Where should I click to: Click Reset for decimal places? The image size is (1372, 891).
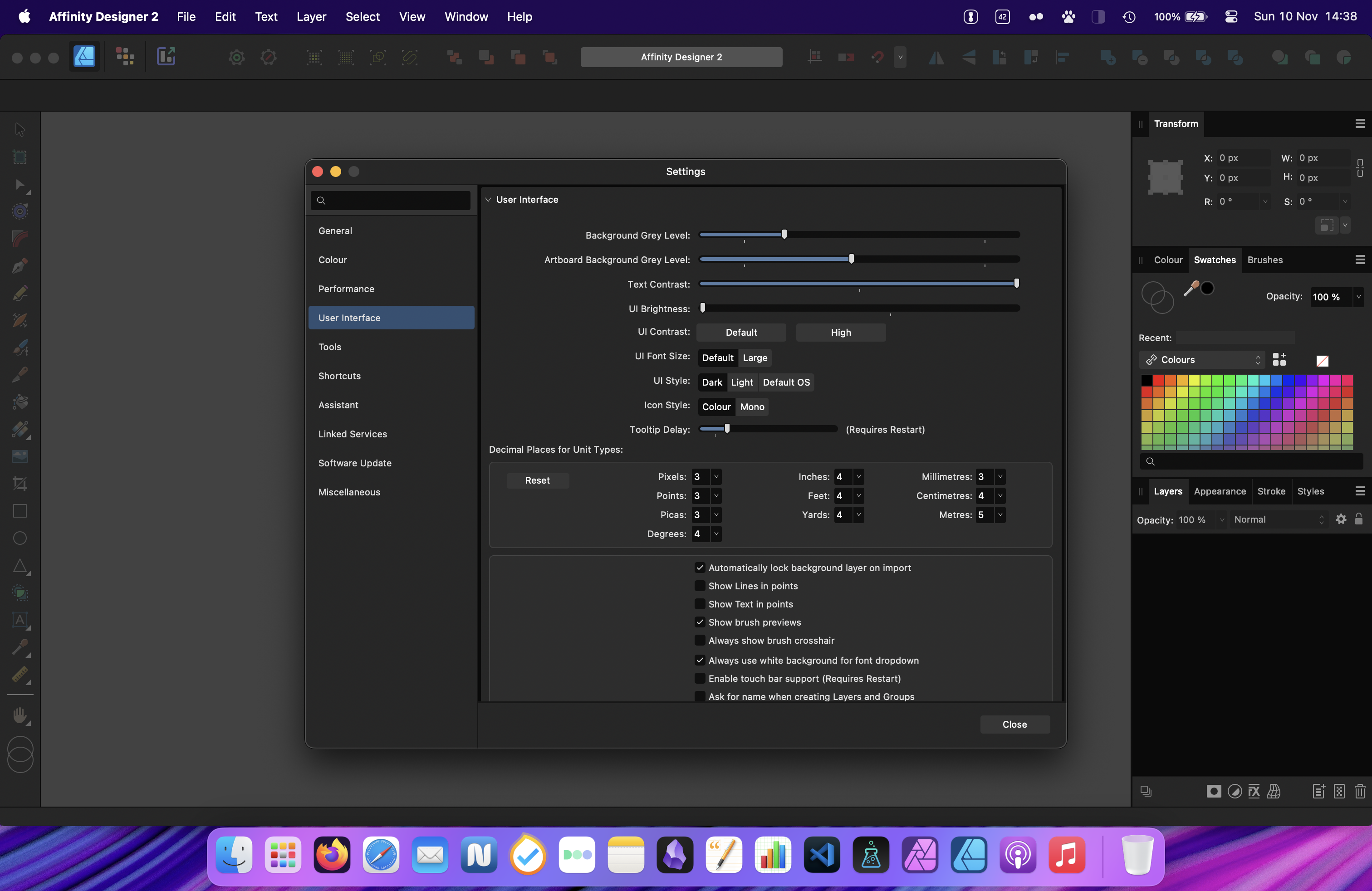pyautogui.click(x=537, y=480)
